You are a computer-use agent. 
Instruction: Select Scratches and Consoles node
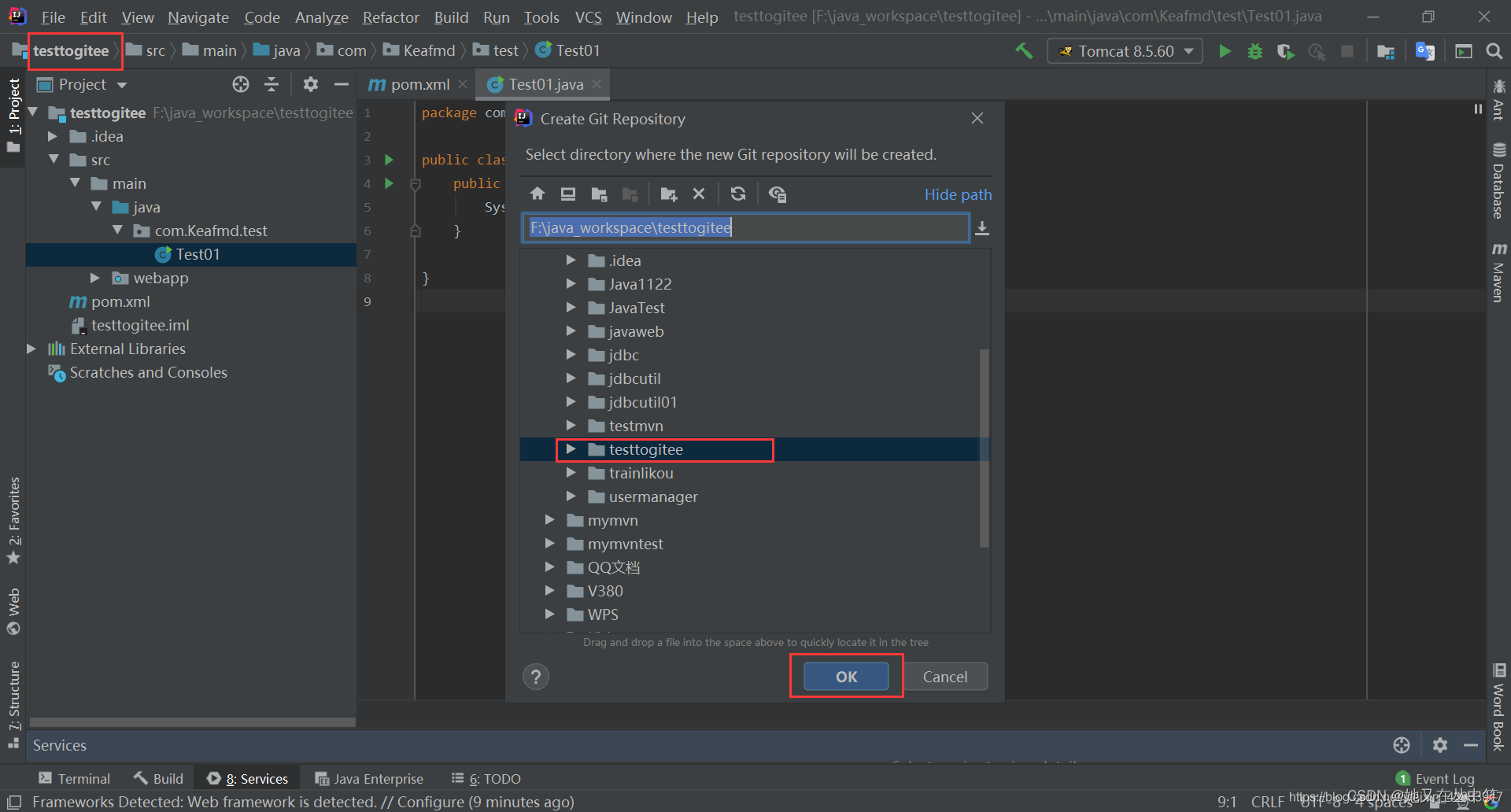(148, 372)
